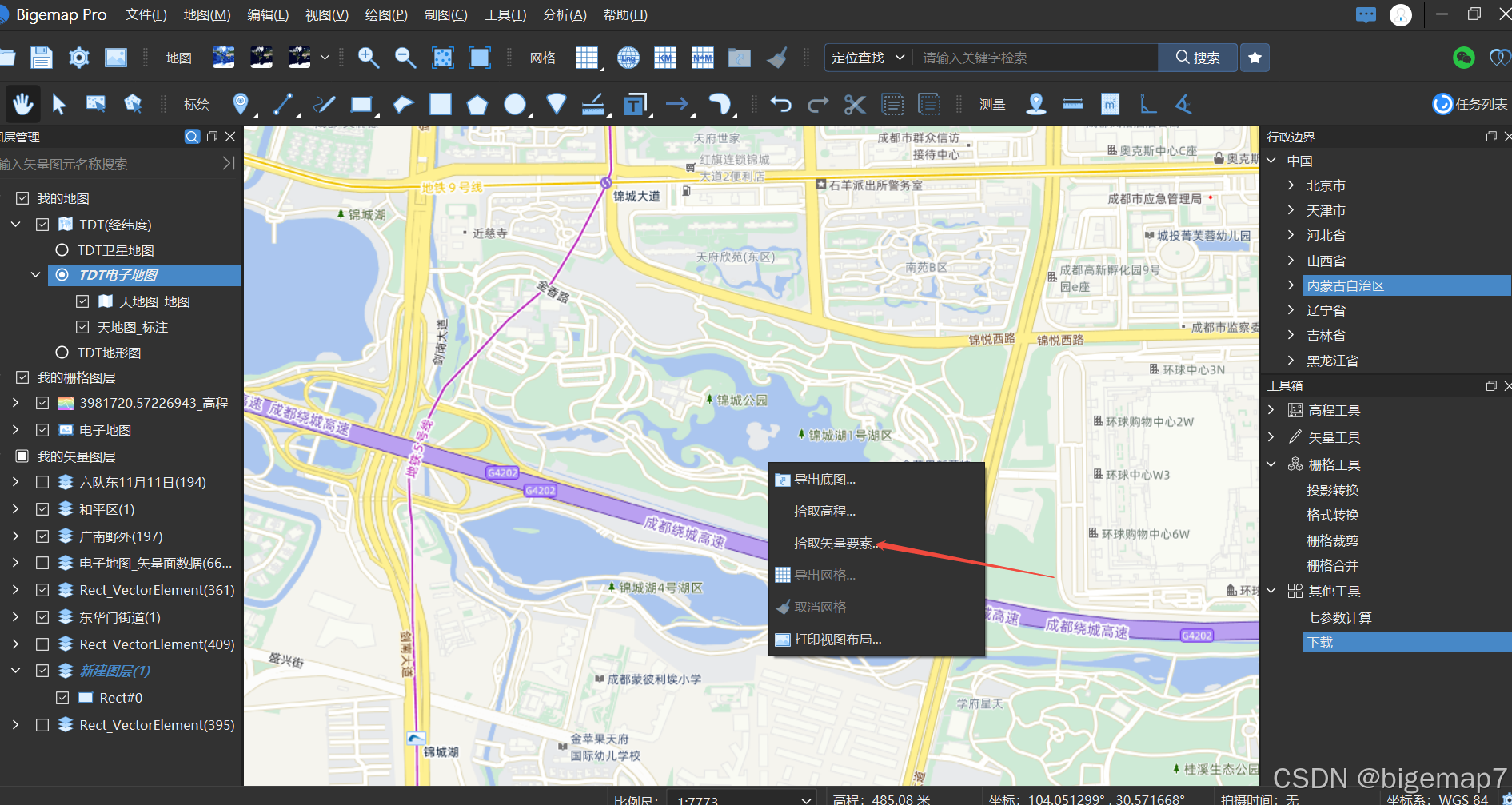Viewport: 1512px width, 805px height.
Task: Click the 下载 toolbox item
Action: pos(1407,642)
